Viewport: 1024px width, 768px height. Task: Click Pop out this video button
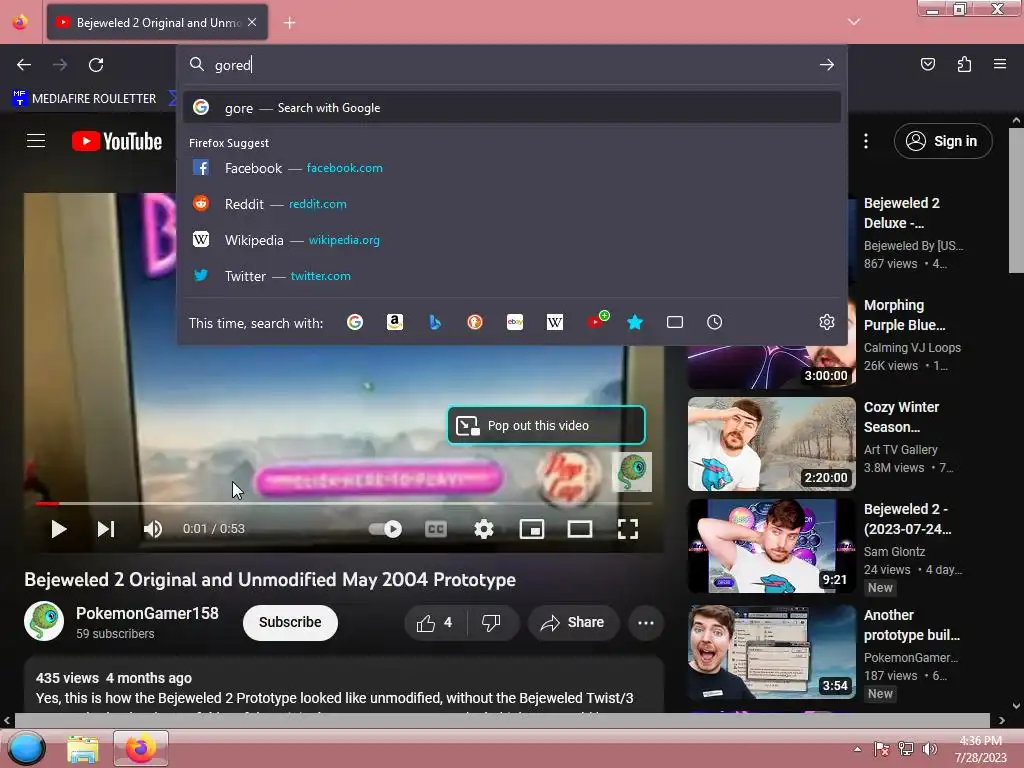coord(547,425)
